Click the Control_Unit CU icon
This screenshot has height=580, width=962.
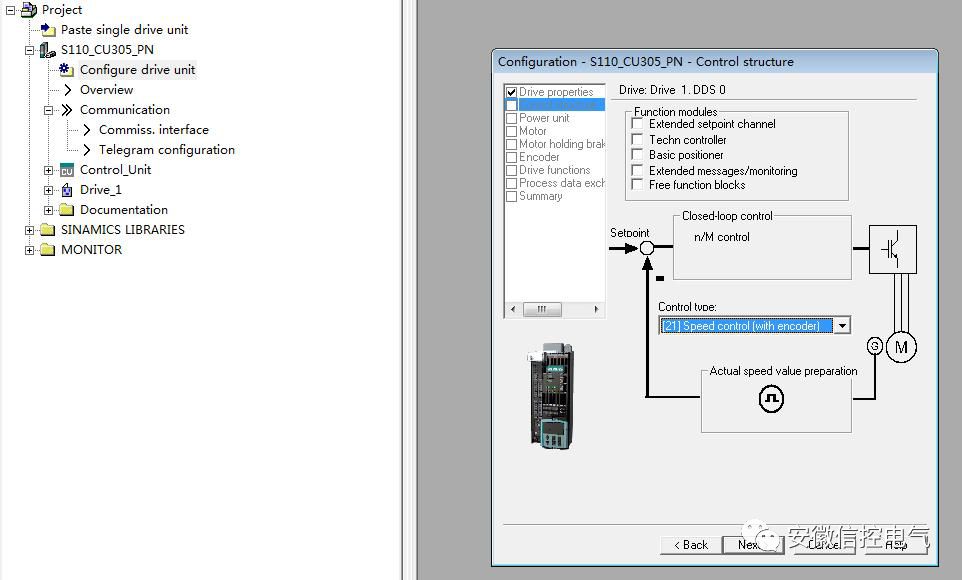(x=67, y=170)
